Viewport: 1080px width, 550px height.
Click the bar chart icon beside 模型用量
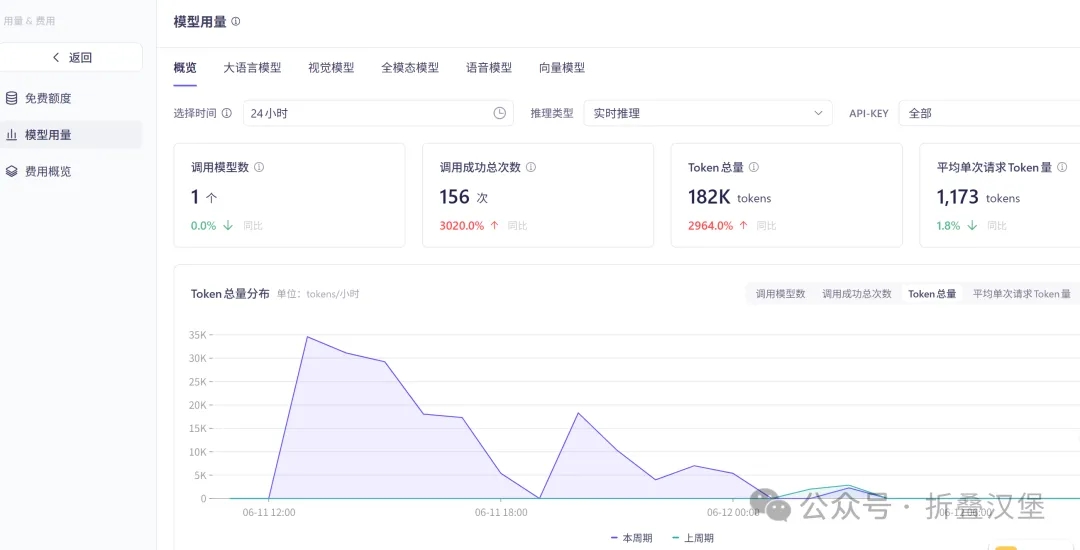(x=12, y=135)
